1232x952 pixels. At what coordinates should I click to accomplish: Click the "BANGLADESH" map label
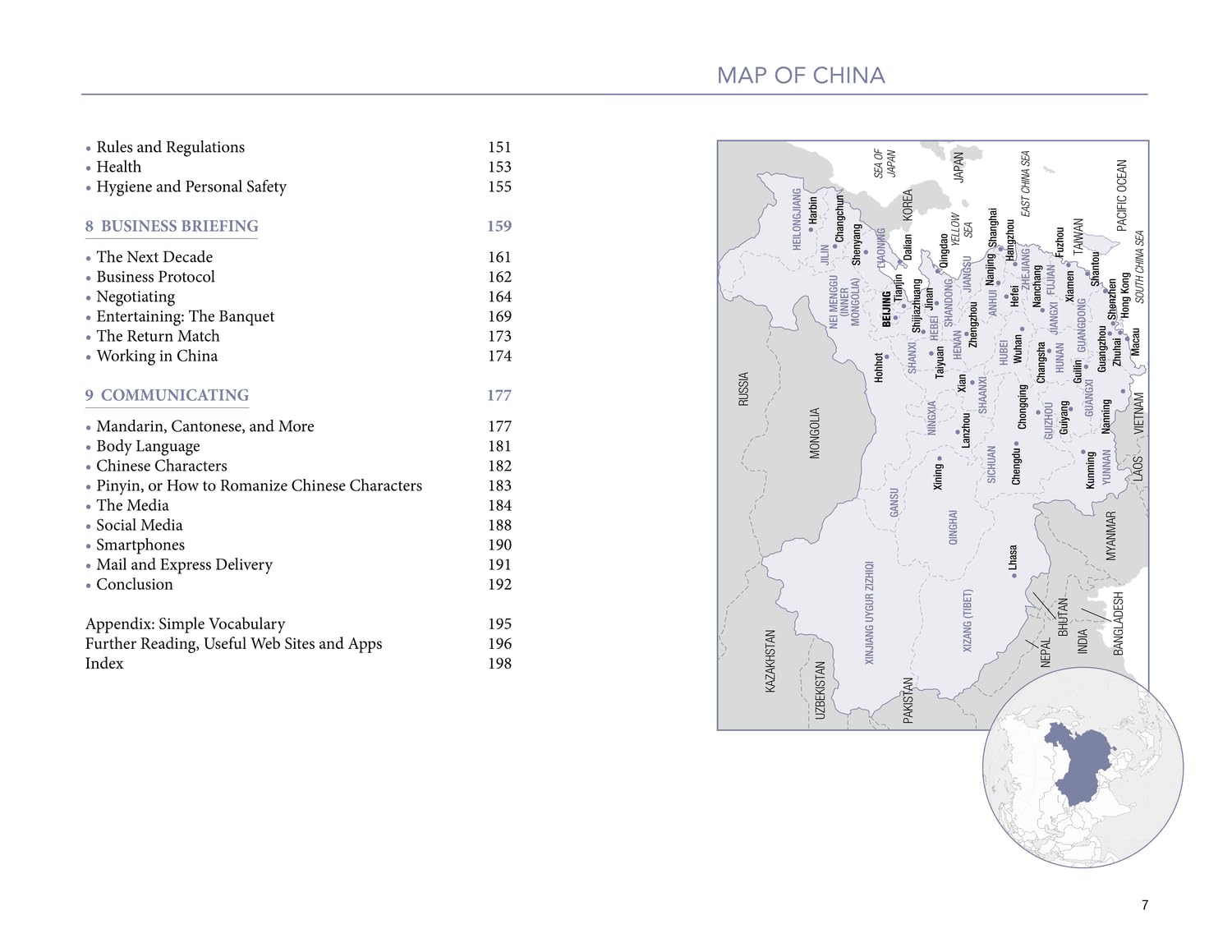pos(1119,623)
